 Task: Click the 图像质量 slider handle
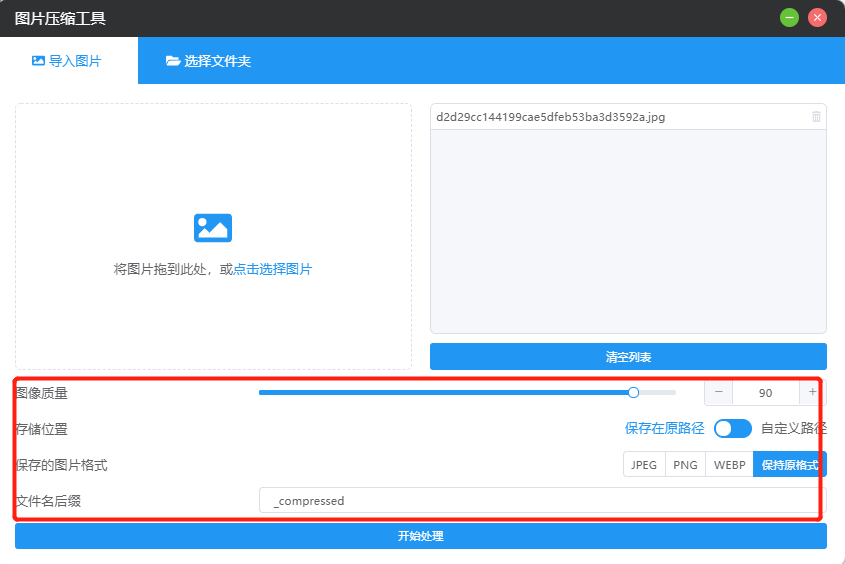[633, 392]
